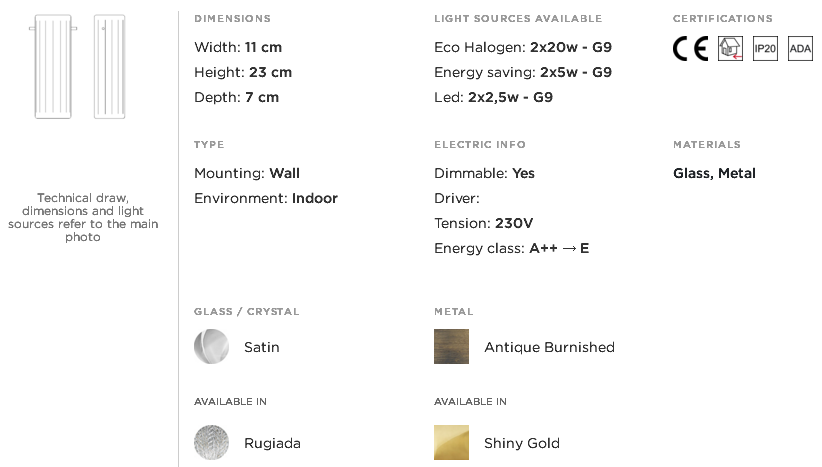Click the Satin finish label
This screenshot has width=822, height=467.
pyautogui.click(x=262, y=347)
